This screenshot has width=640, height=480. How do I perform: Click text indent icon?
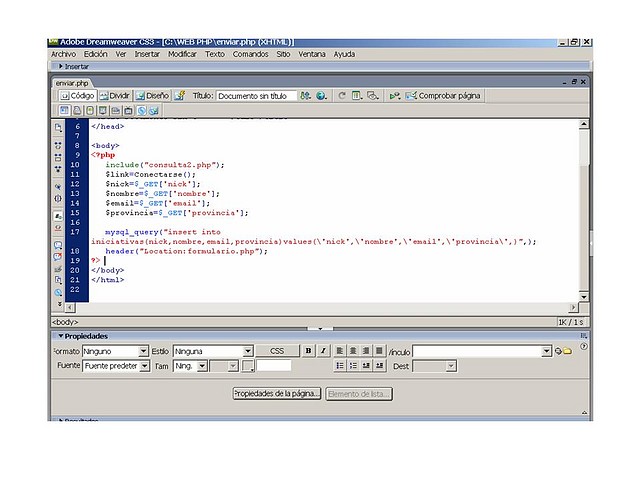379,366
